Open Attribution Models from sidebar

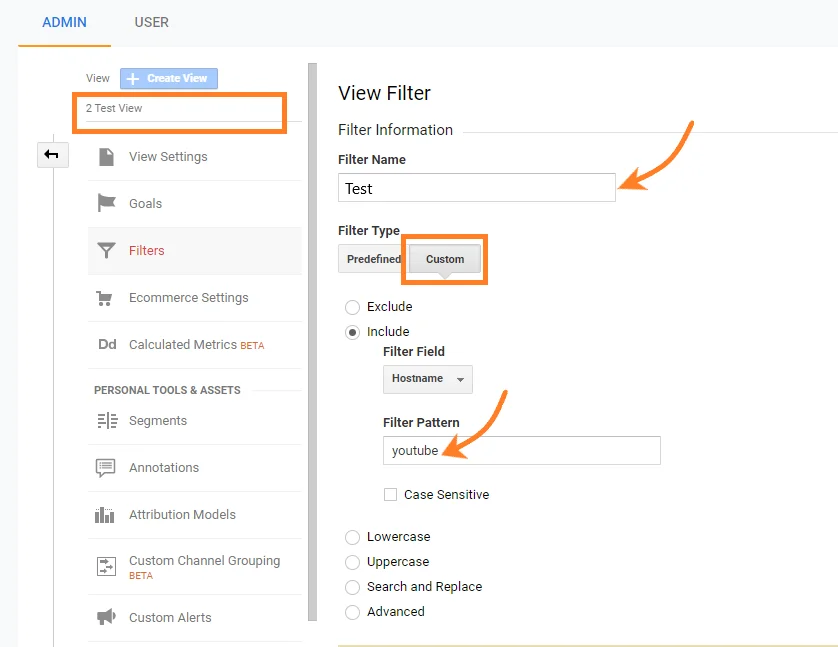pos(182,515)
